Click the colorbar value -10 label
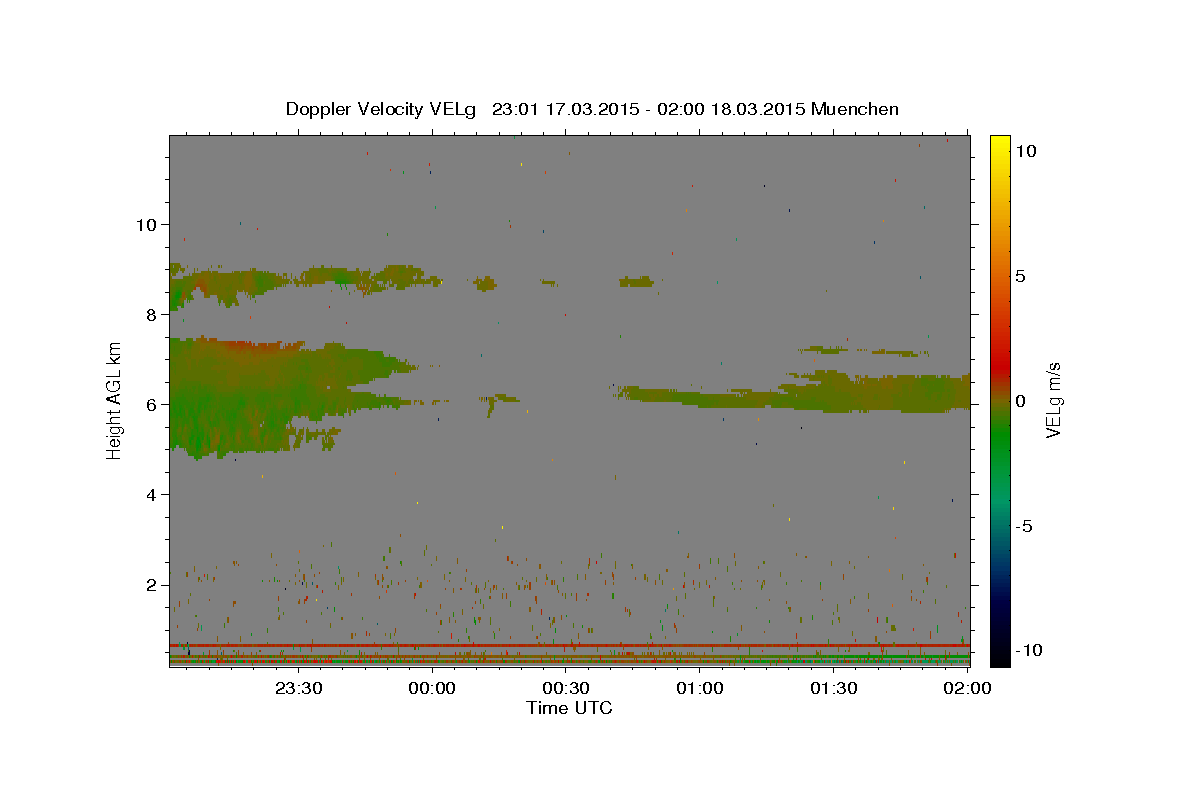Screen dimensions: 1200x800 pyautogui.click(x=1028, y=651)
